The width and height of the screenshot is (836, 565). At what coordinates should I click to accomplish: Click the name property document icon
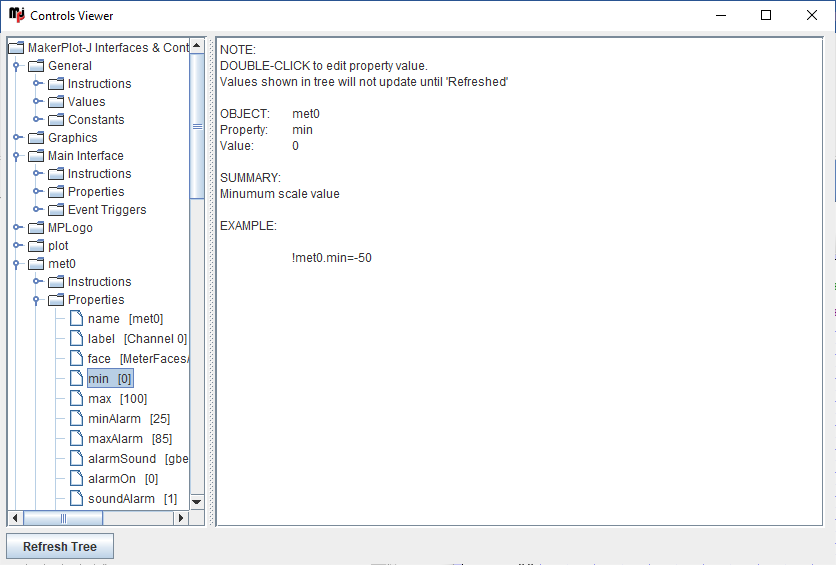tap(77, 319)
